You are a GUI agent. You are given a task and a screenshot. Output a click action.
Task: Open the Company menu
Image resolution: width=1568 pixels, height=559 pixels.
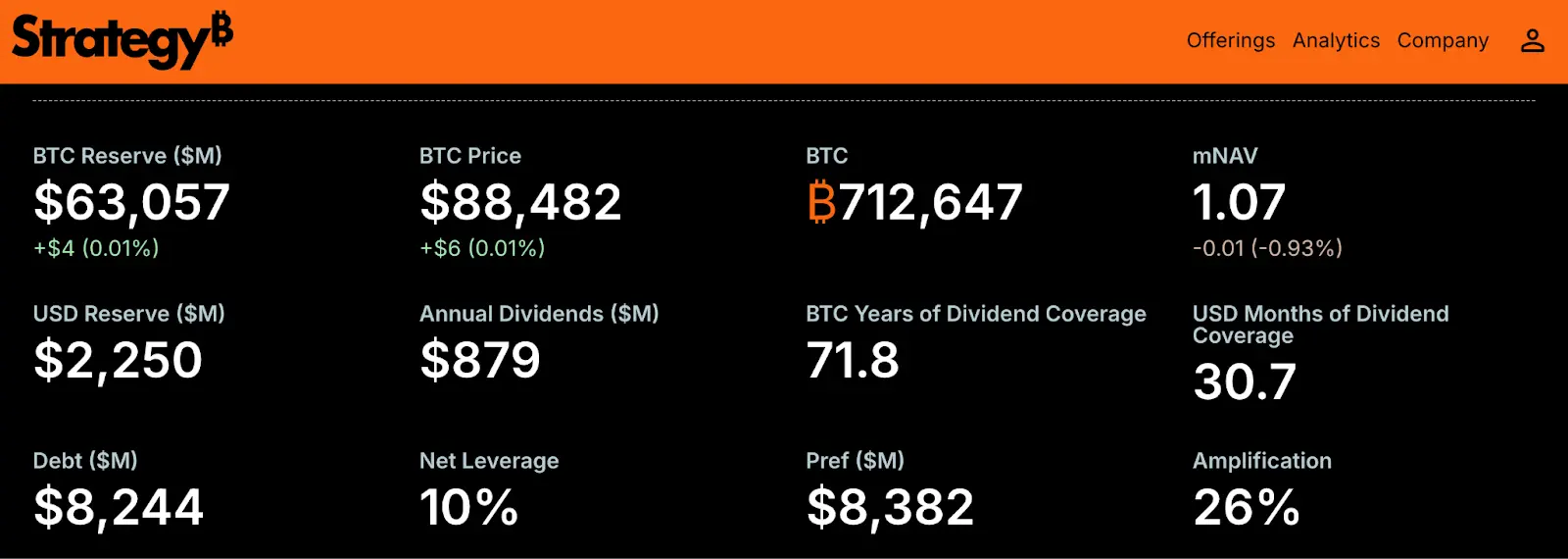click(1443, 40)
